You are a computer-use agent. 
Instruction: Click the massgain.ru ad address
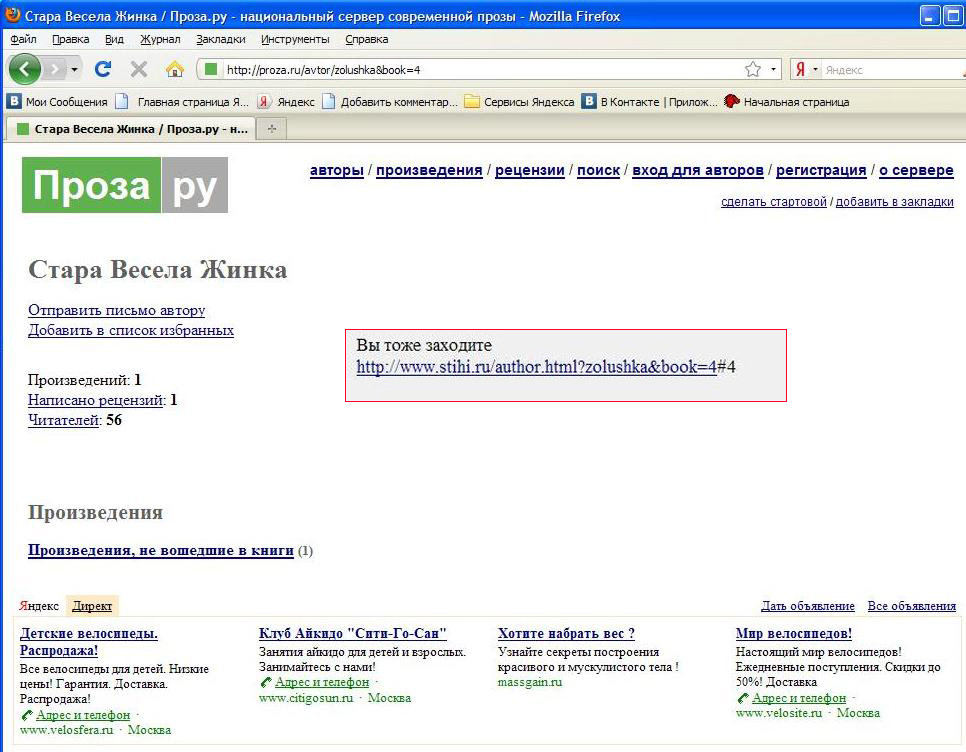coord(530,682)
